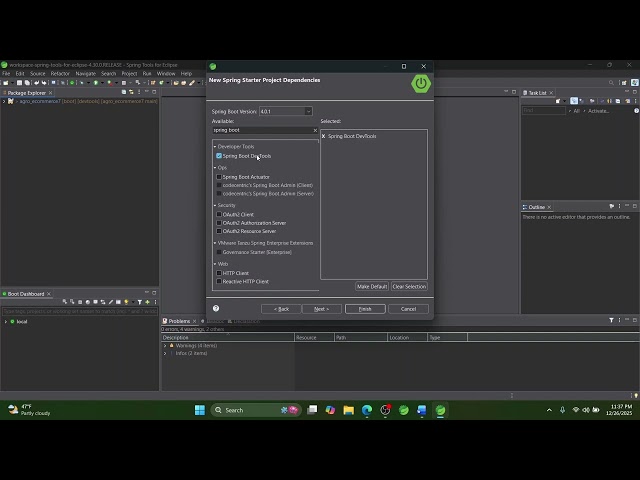Open Microsoft Edge from the taskbar
This screenshot has width=640, height=480.
367,410
